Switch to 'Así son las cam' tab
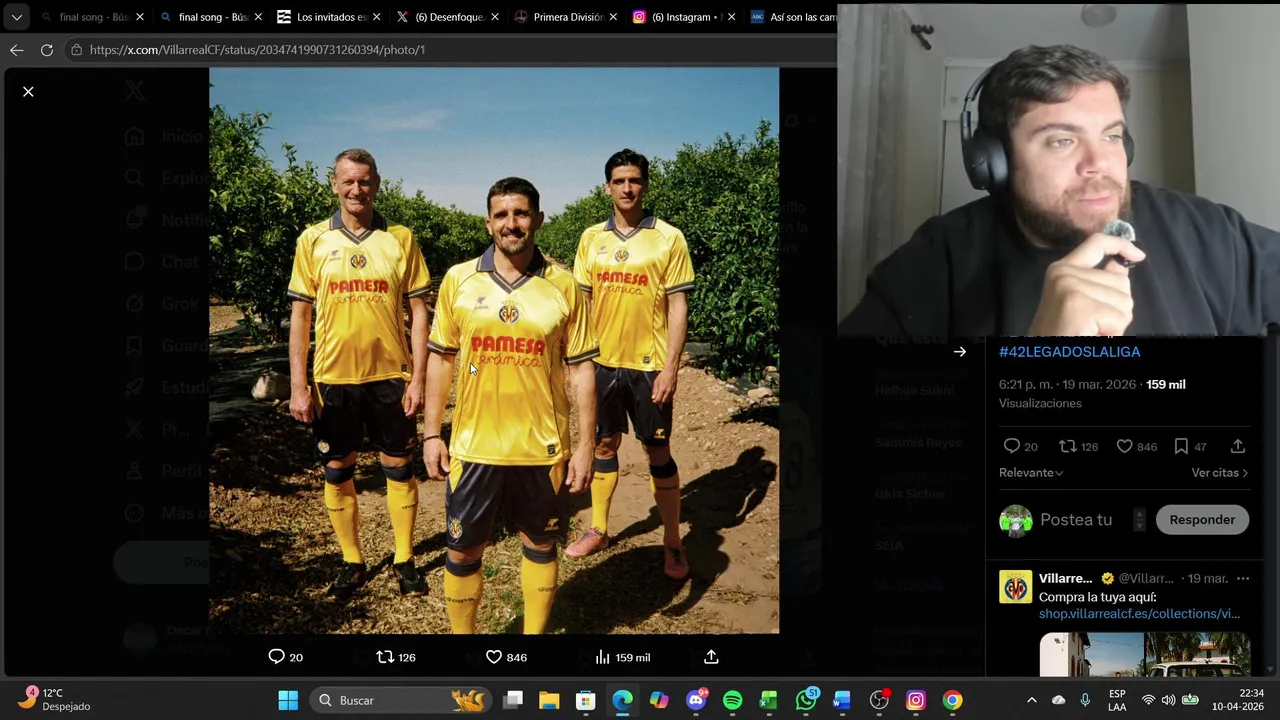Viewport: 1280px width, 720px height. [x=794, y=17]
